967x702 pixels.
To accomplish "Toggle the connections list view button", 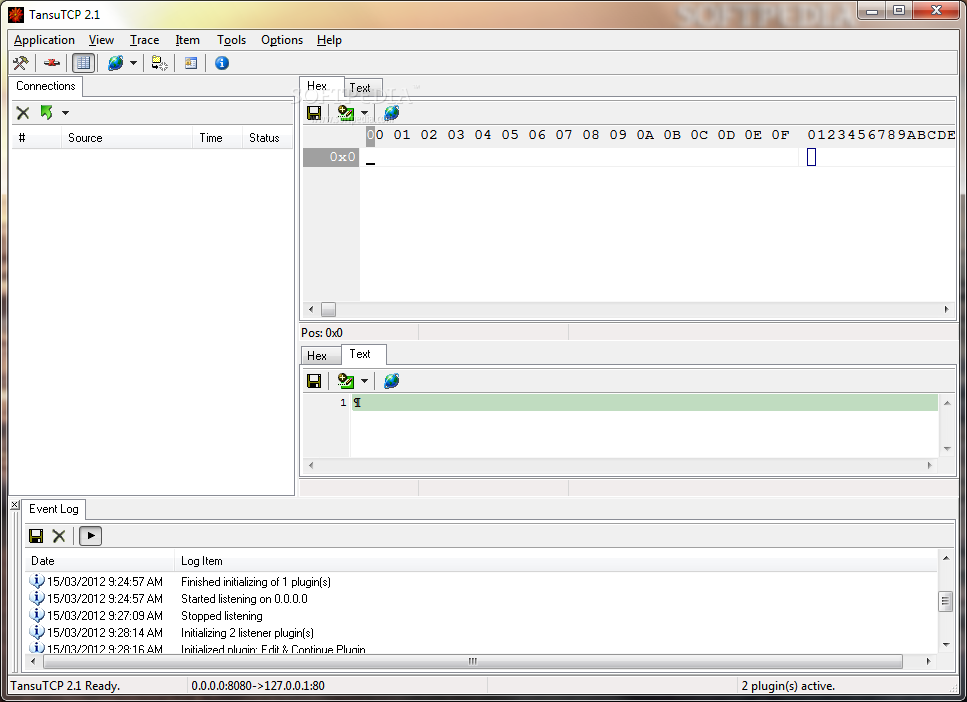I will tap(83, 63).
